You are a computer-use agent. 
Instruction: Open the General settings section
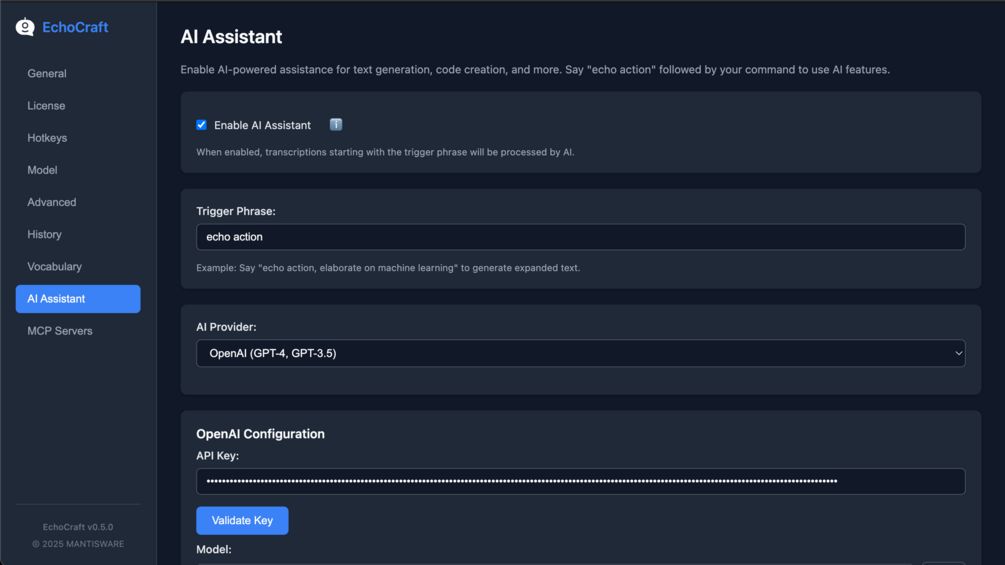point(47,74)
